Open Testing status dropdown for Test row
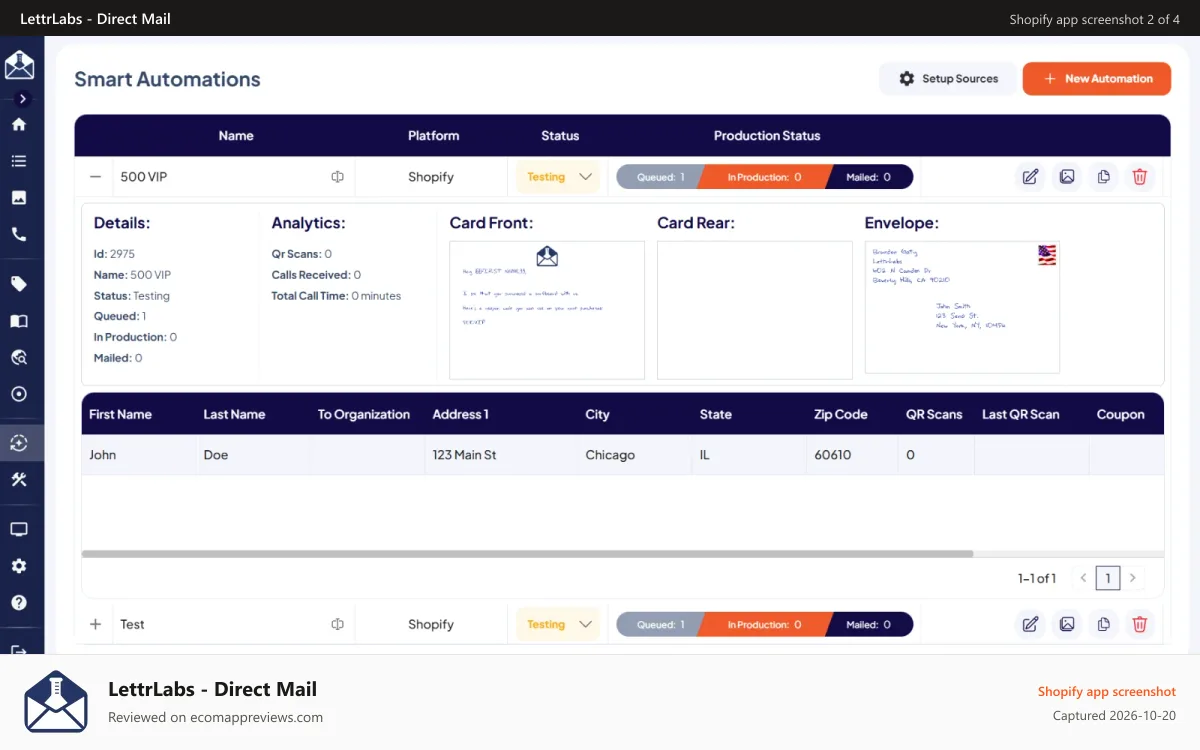The height and width of the screenshot is (750, 1200). [x=559, y=624]
